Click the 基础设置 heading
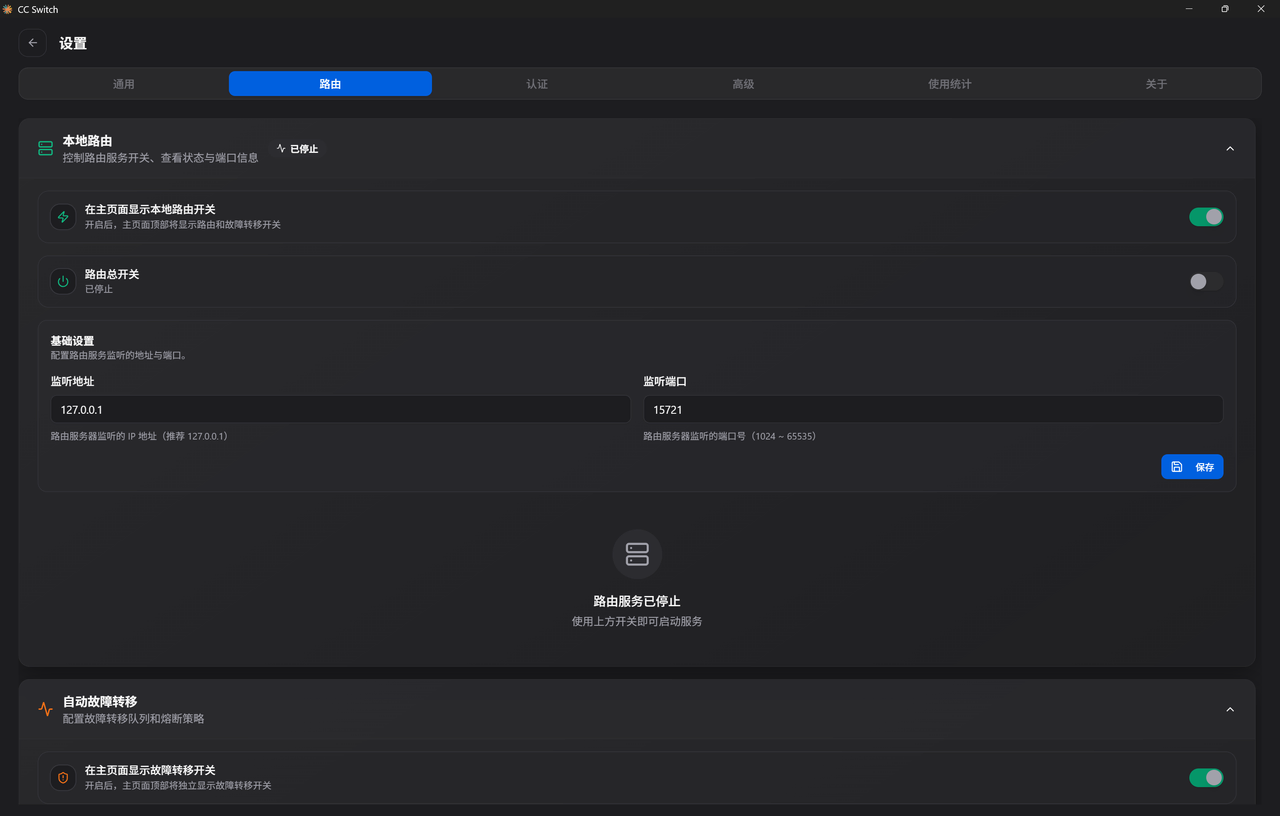Viewport: 1280px width, 816px height. point(72,341)
